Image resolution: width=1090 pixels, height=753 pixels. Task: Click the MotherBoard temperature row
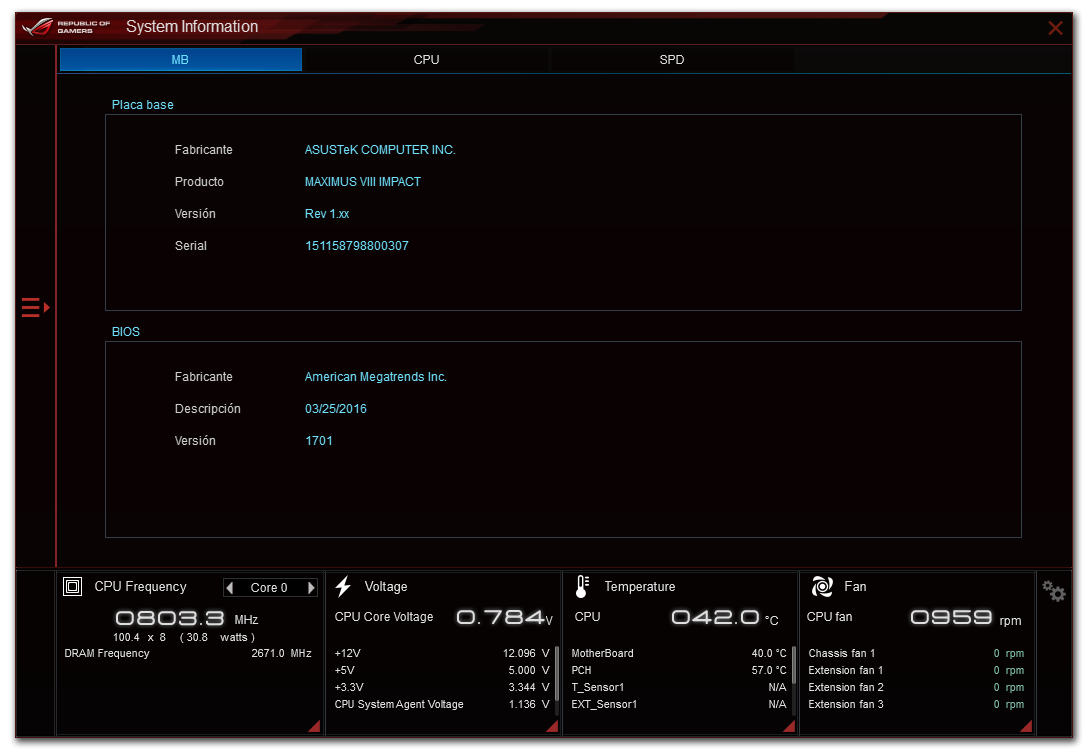point(679,654)
